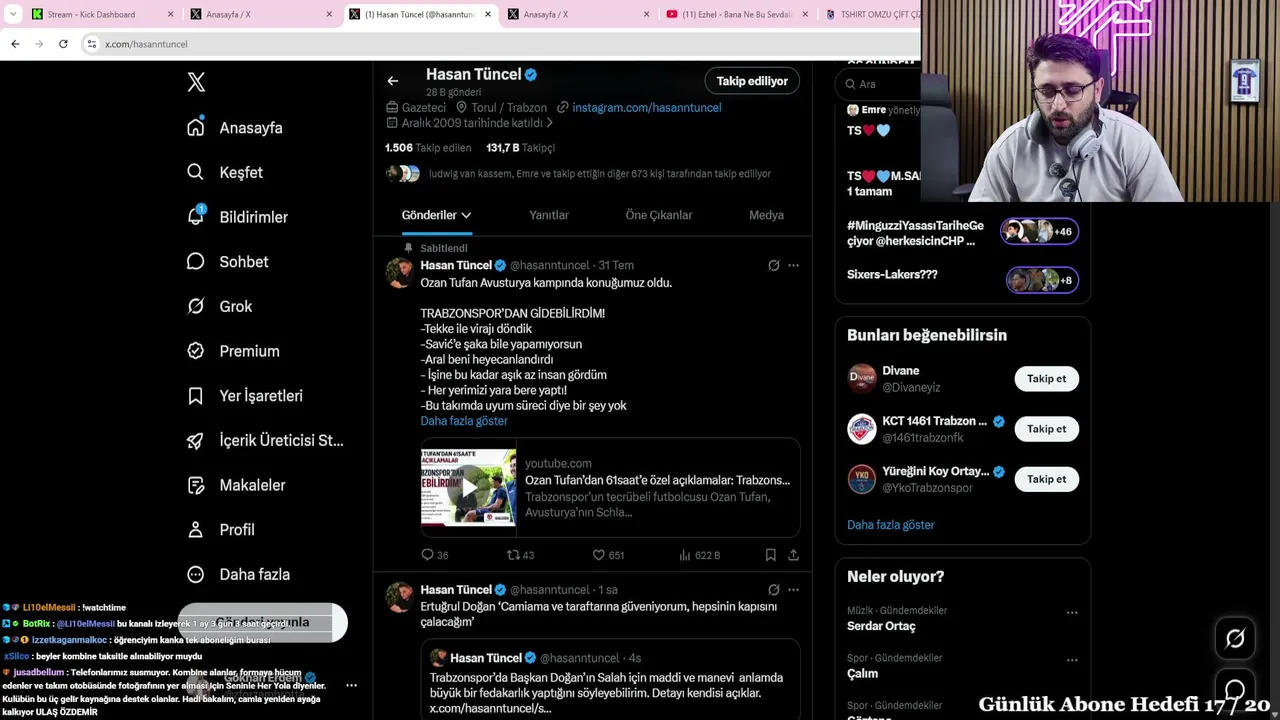Open more options for Çalım trend
Viewport: 1280px width, 720px height.
pyautogui.click(x=1072, y=660)
